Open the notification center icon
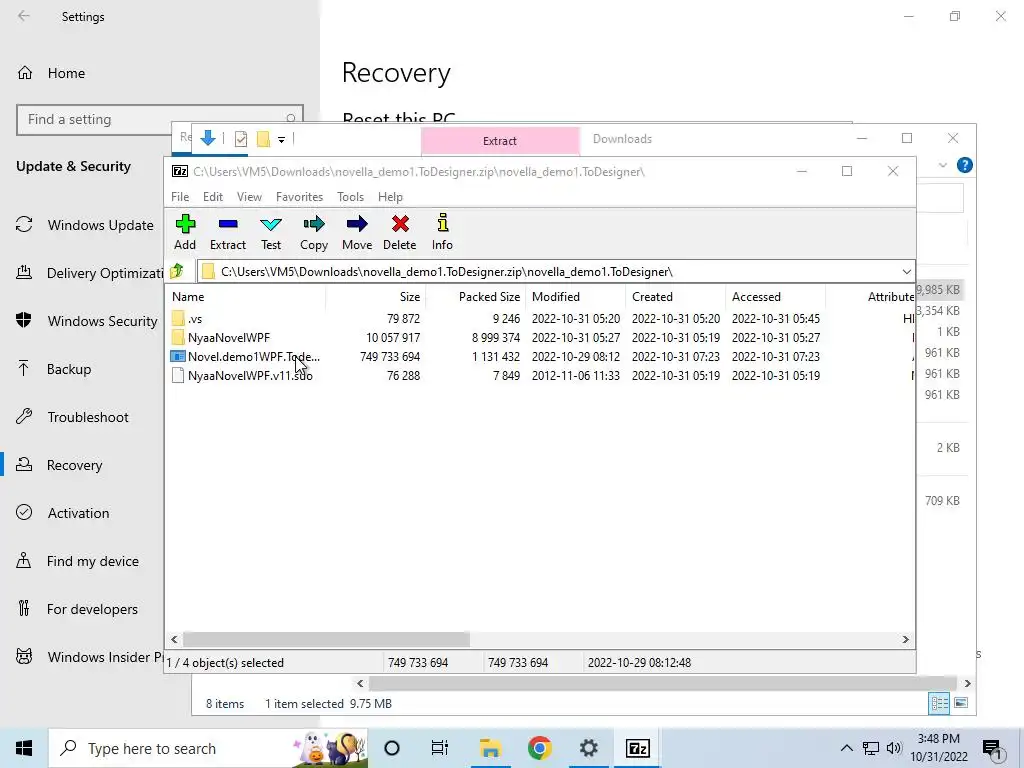Screen dimensions: 1024x768 [x=992, y=748]
